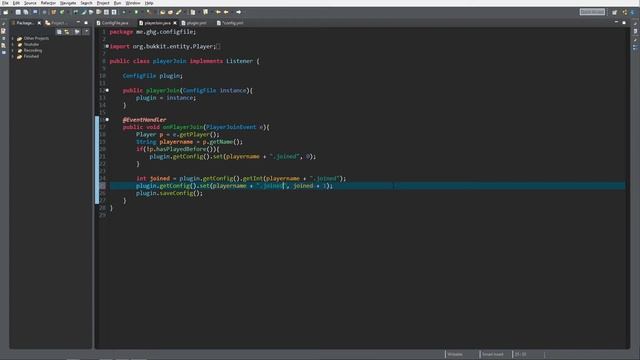
Task: Switch to the plugin.yml editor tab
Action: tap(194, 23)
